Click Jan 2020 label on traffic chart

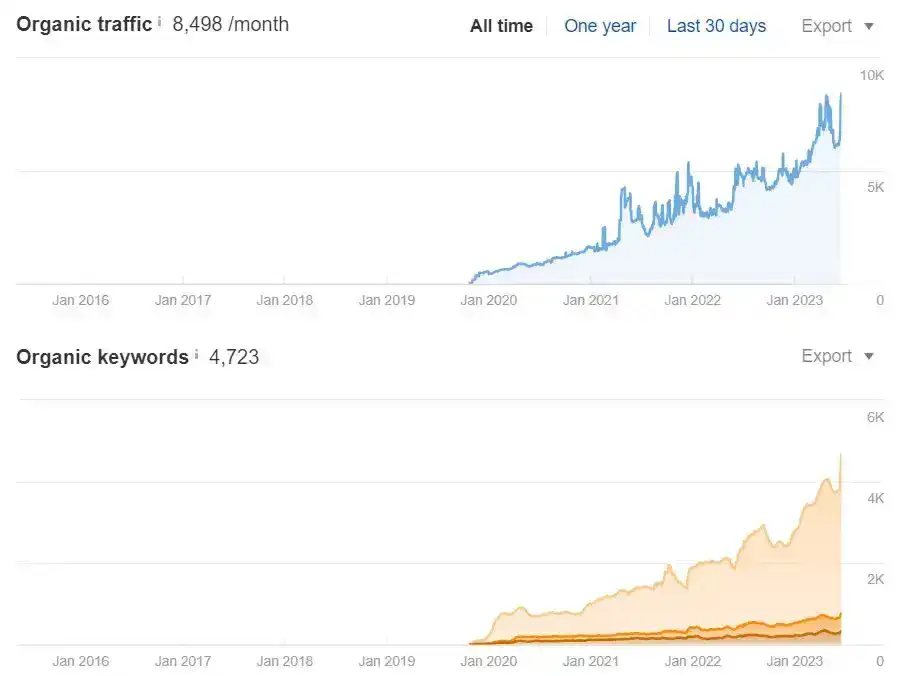(x=489, y=299)
